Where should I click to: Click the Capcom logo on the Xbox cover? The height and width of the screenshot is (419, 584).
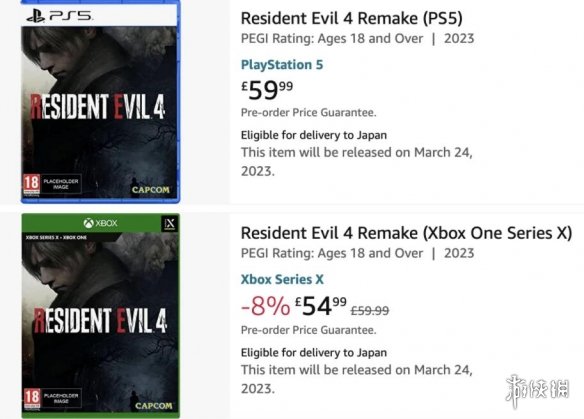[x=153, y=406]
